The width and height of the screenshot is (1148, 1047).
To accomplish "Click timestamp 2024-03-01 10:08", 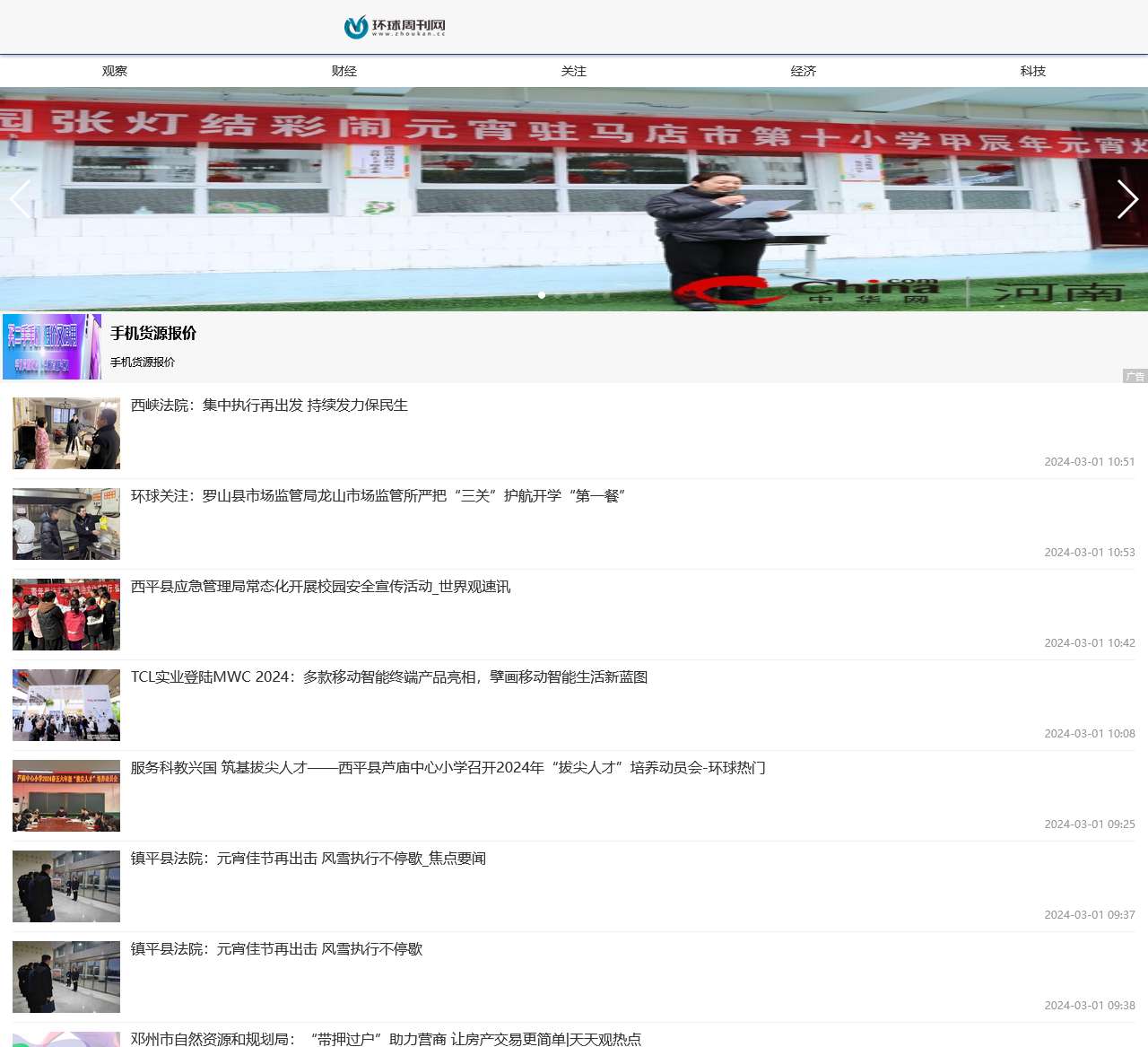I will point(1090,734).
